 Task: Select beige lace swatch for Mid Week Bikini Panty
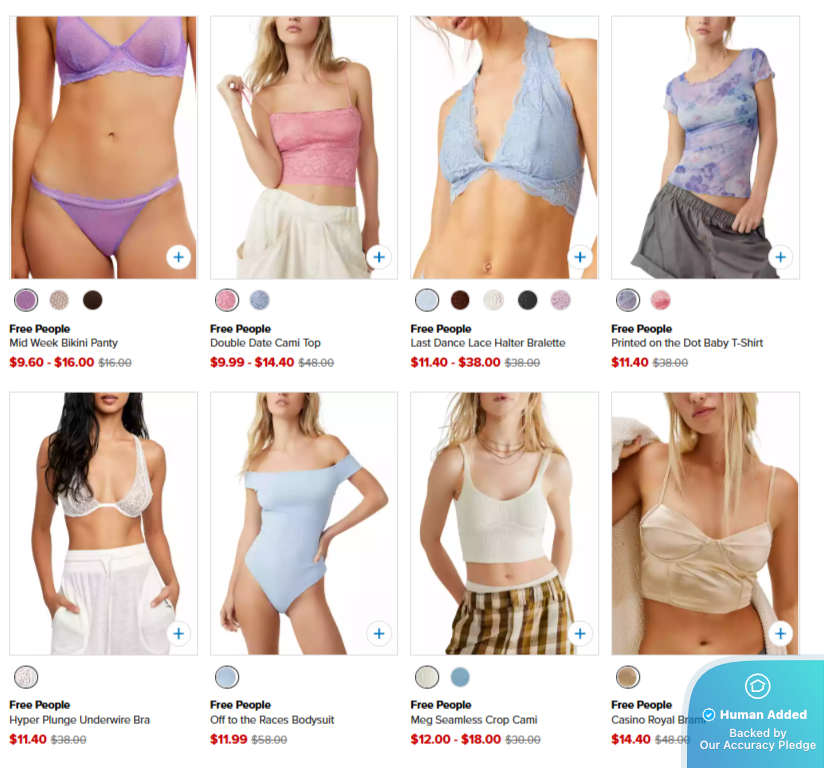pyautogui.click(x=59, y=300)
